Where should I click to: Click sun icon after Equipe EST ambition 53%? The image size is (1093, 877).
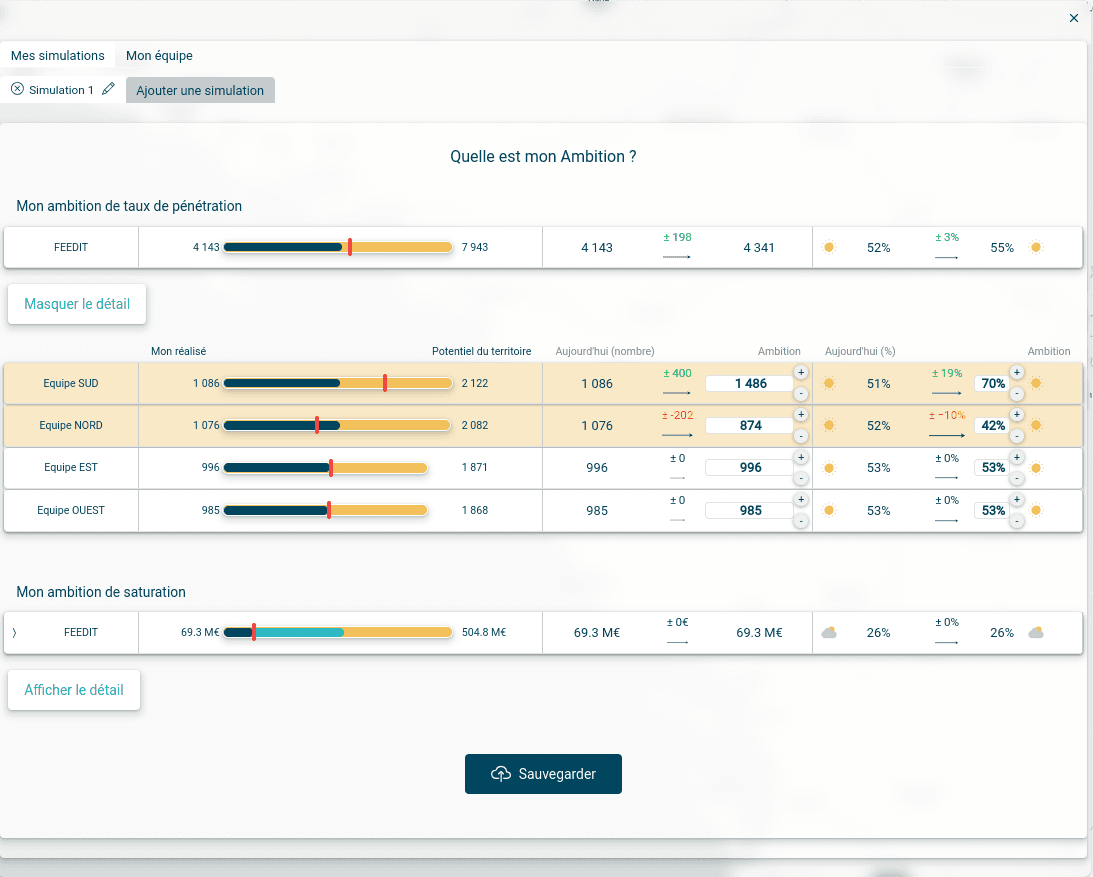[1036, 468]
